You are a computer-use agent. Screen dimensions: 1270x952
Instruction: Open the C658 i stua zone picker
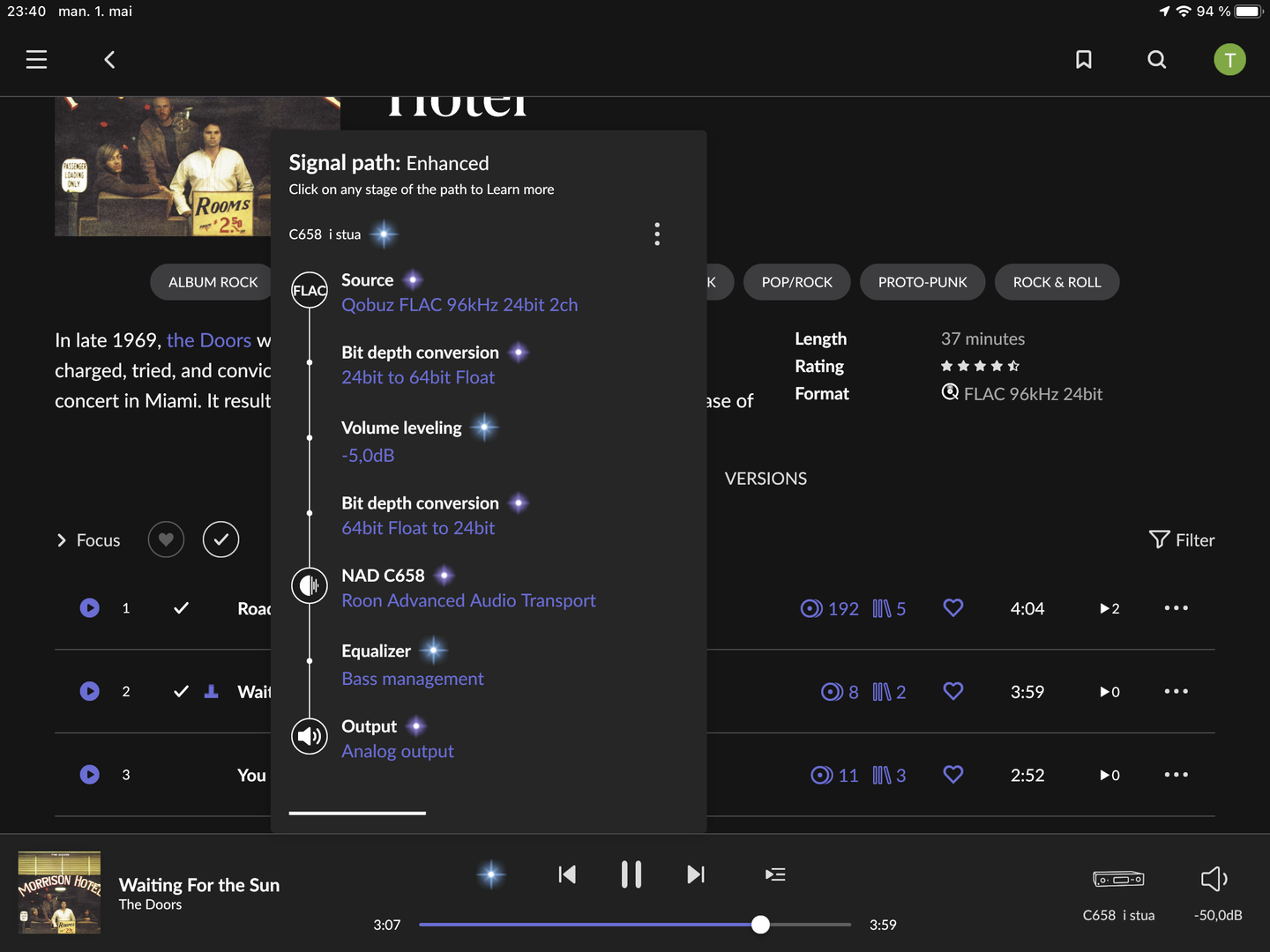1118,893
